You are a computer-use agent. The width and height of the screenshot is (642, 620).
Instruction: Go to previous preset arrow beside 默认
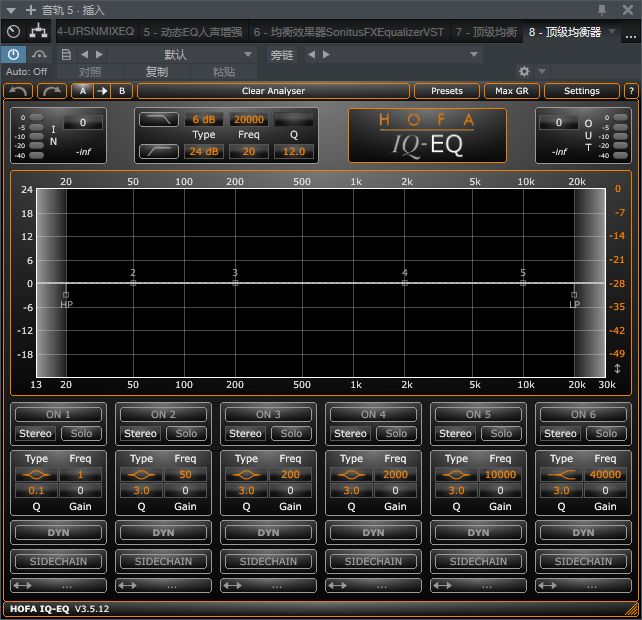(84, 54)
